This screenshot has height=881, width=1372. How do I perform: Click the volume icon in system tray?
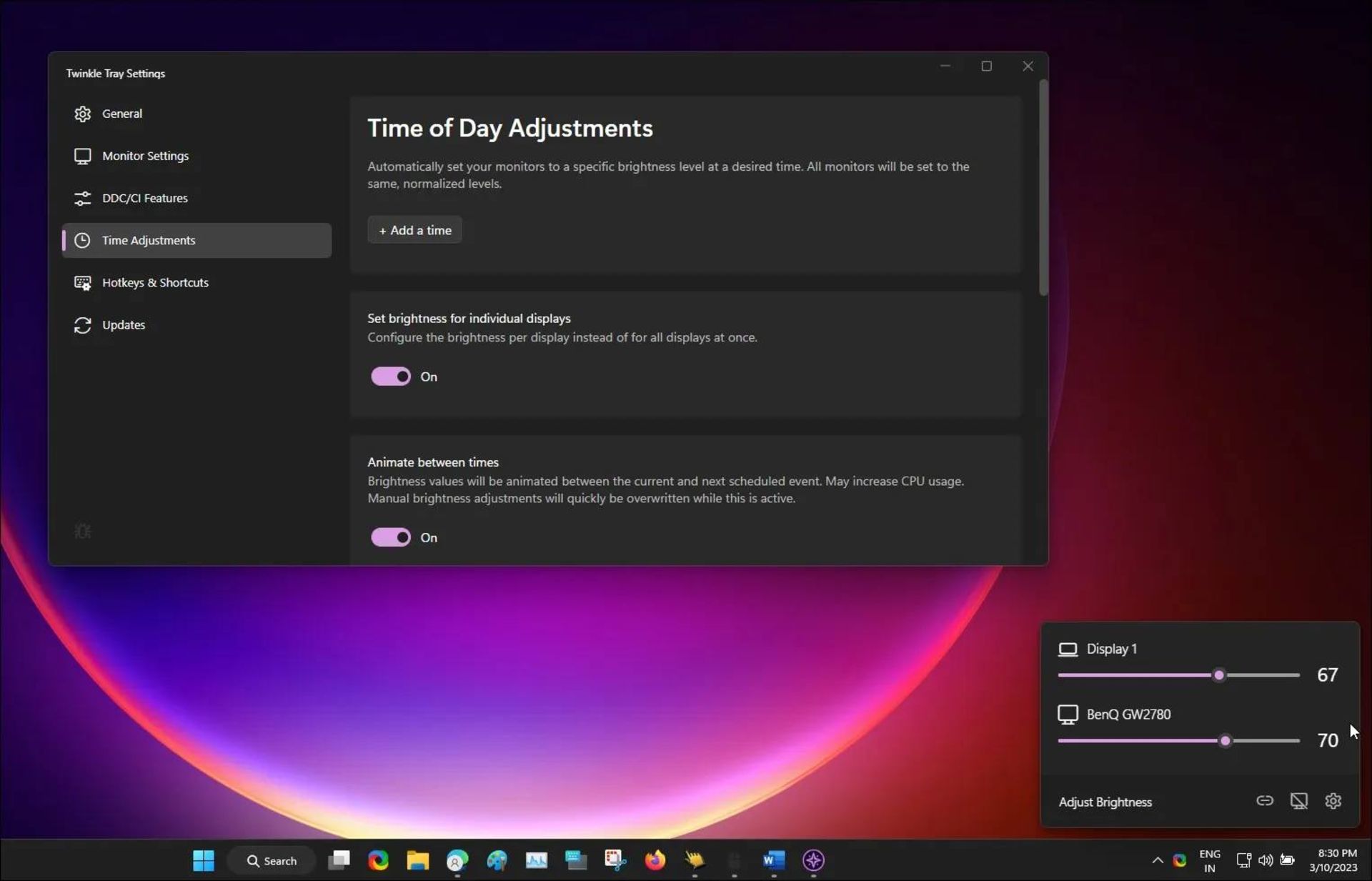[x=1265, y=860]
